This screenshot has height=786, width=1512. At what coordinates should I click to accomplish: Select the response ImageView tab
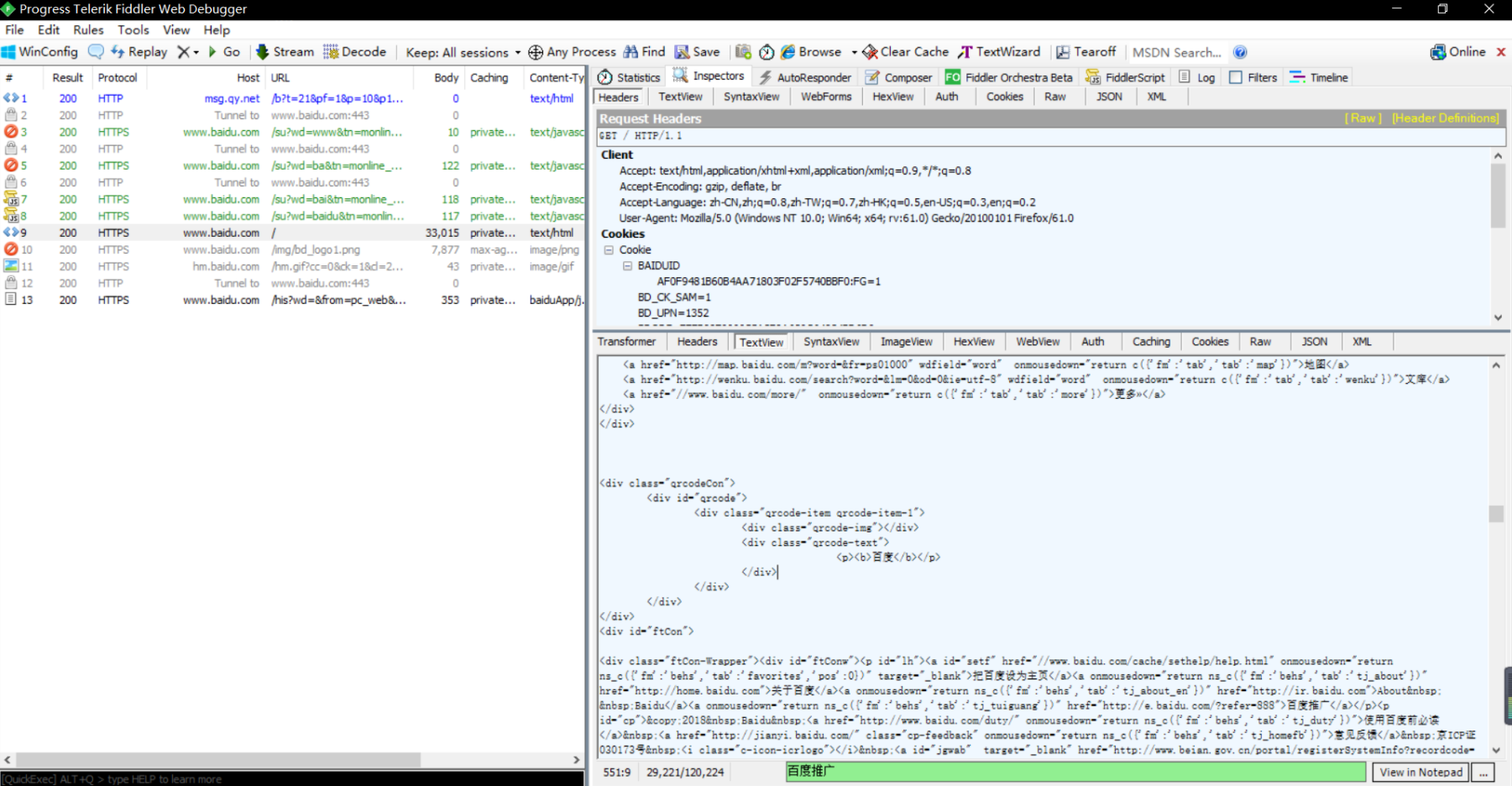[906, 342]
